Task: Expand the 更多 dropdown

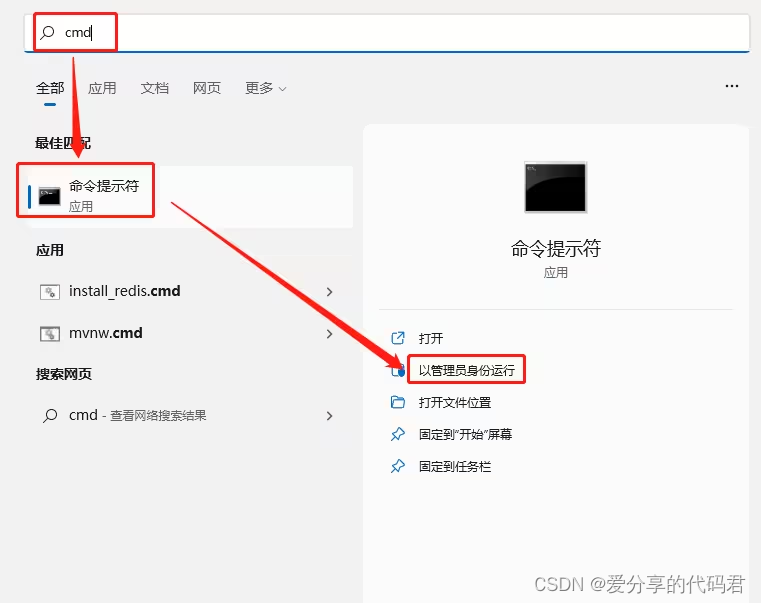Action: 265,88
